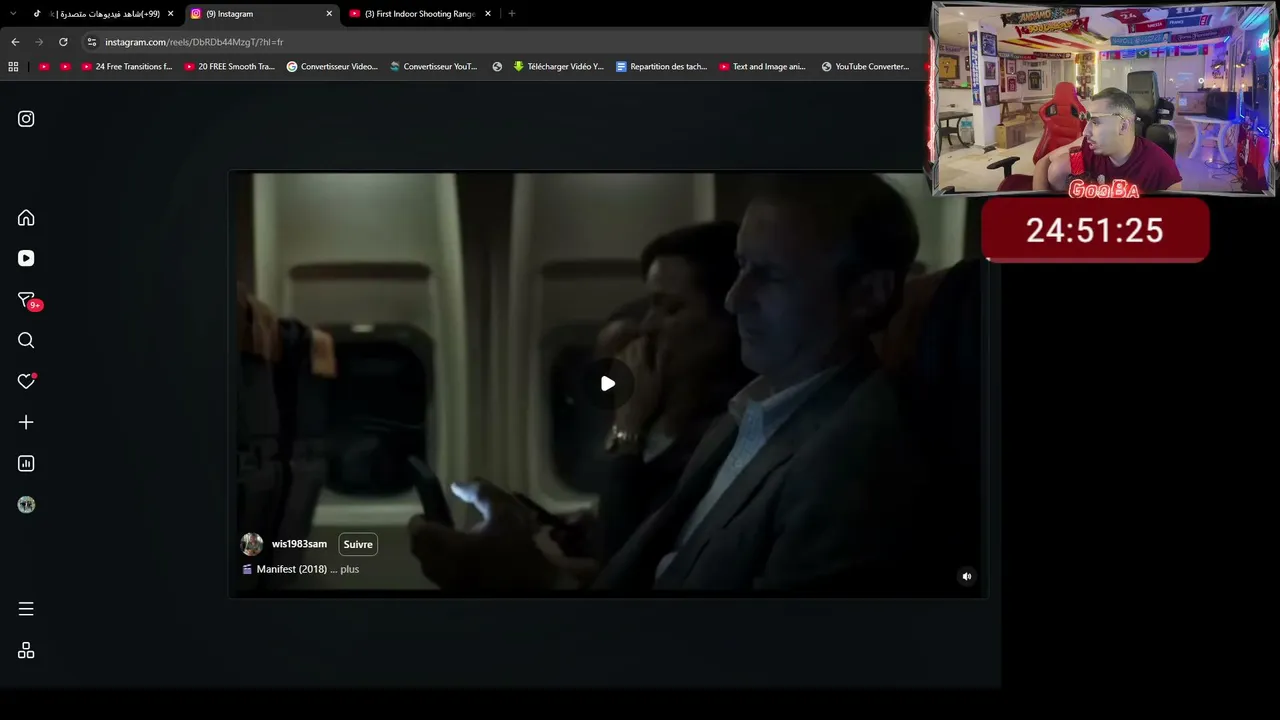Open the tab search dropdown arrow
Image resolution: width=1280 pixels, height=720 pixels.
13,14
